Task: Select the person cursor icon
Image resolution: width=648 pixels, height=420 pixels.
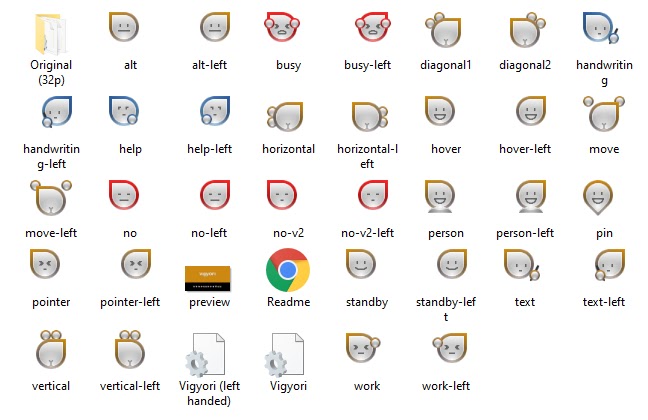Action: click(440, 196)
